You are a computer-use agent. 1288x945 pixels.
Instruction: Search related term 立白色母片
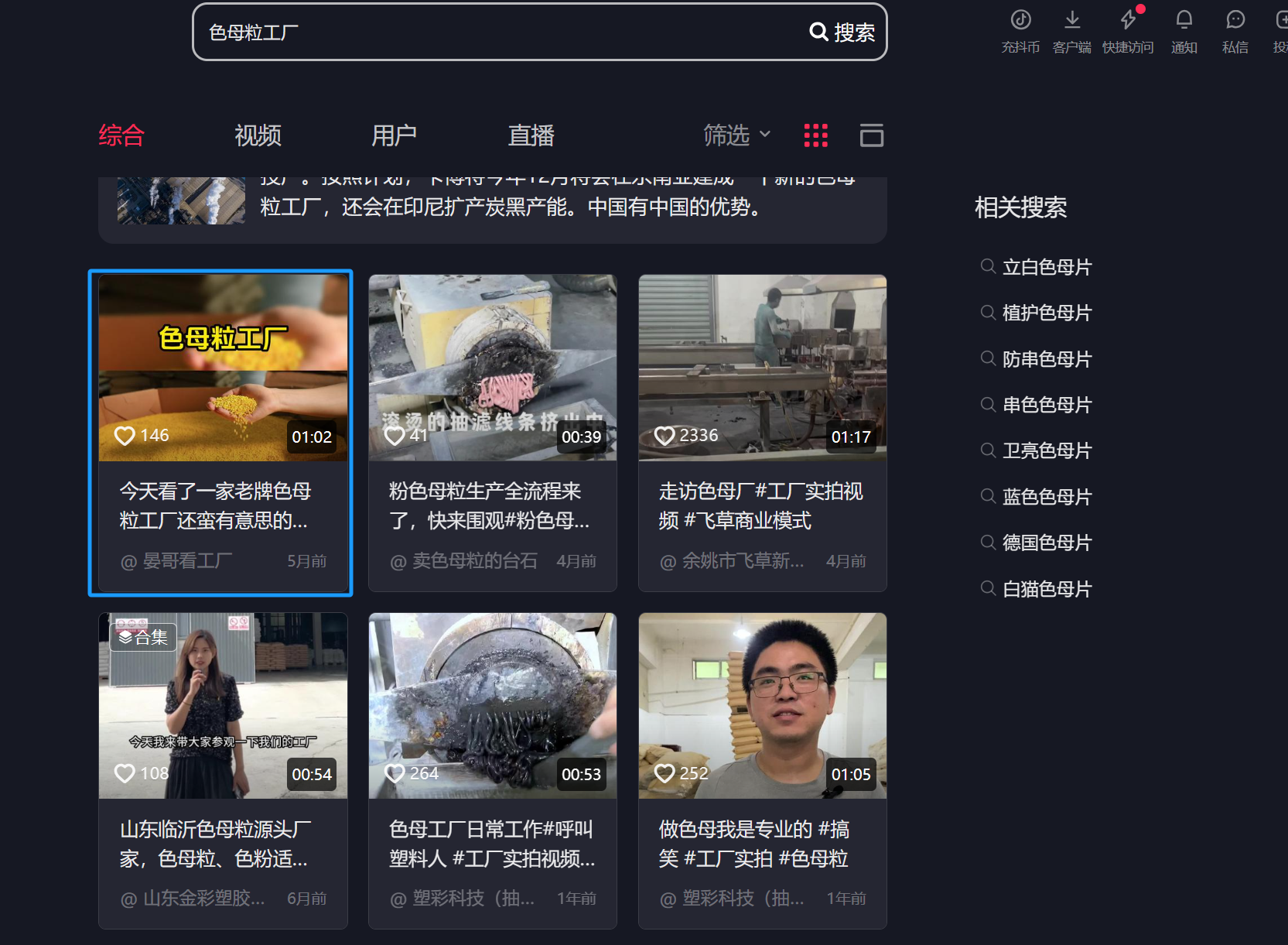coord(1047,267)
